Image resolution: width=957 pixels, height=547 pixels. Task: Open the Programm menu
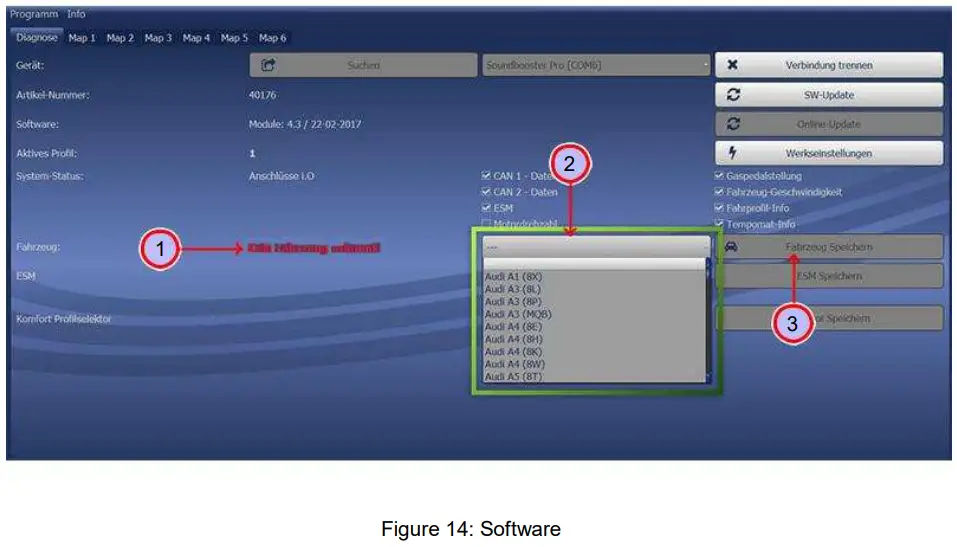pyautogui.click(x=34, y=13)
